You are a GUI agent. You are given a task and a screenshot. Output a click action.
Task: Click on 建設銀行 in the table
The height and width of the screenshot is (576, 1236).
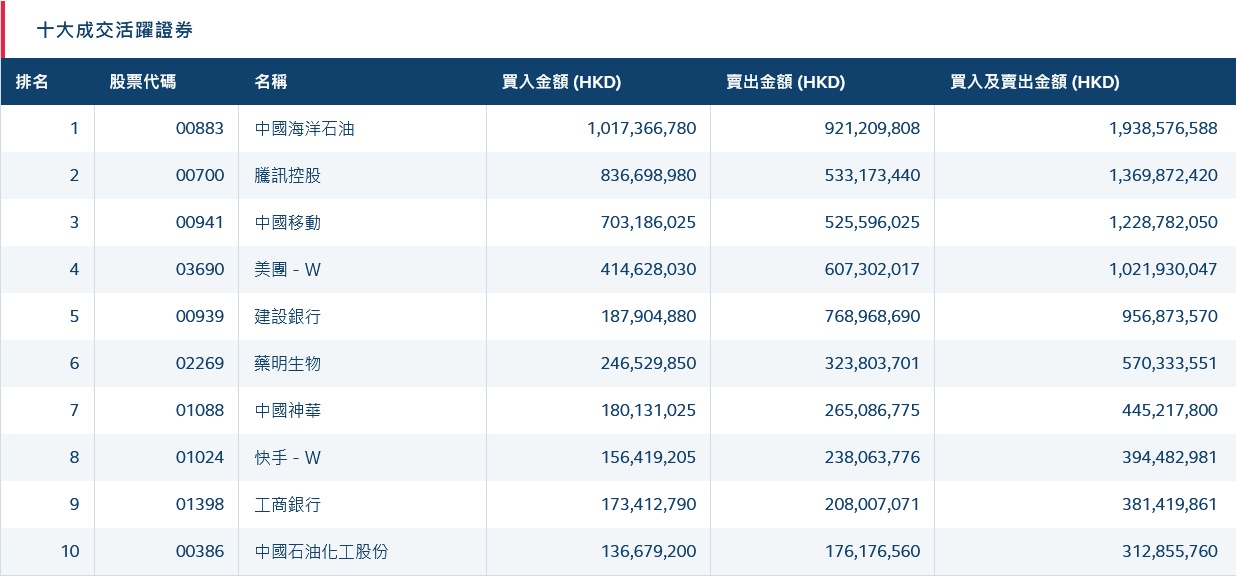(x=288, y=317)
